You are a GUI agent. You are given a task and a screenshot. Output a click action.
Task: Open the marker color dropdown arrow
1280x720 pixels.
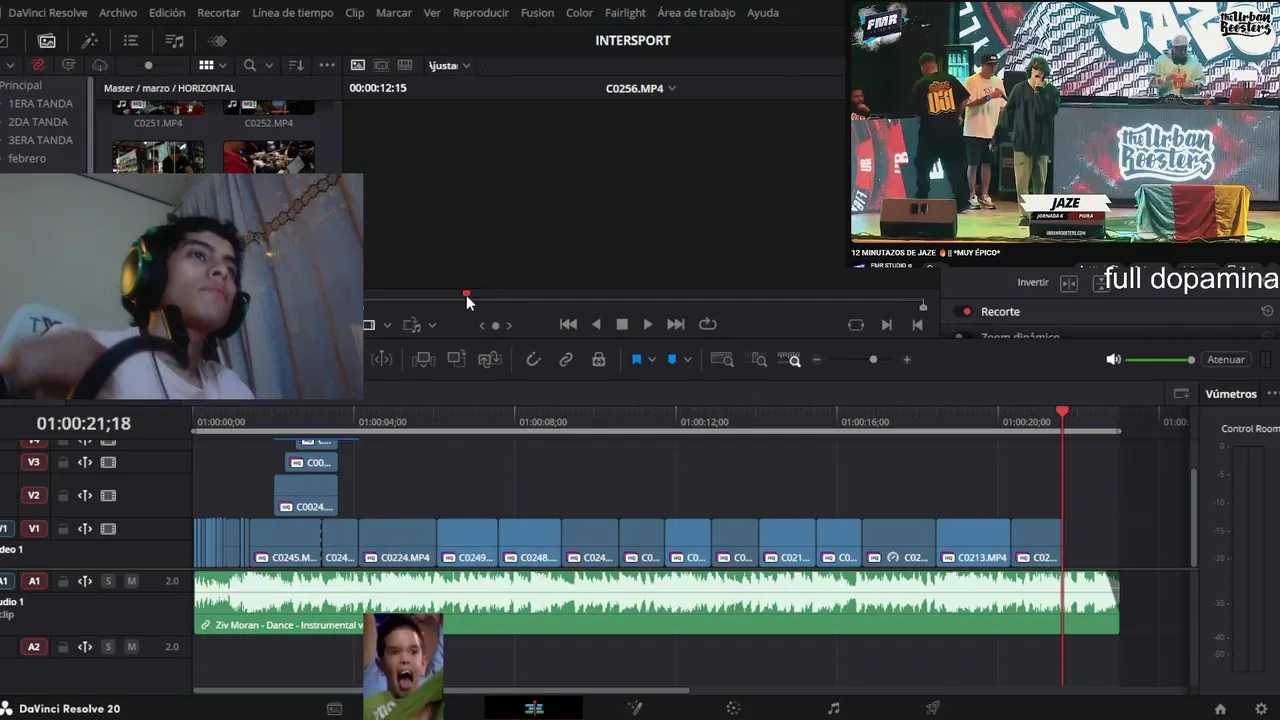pos(687,360)
